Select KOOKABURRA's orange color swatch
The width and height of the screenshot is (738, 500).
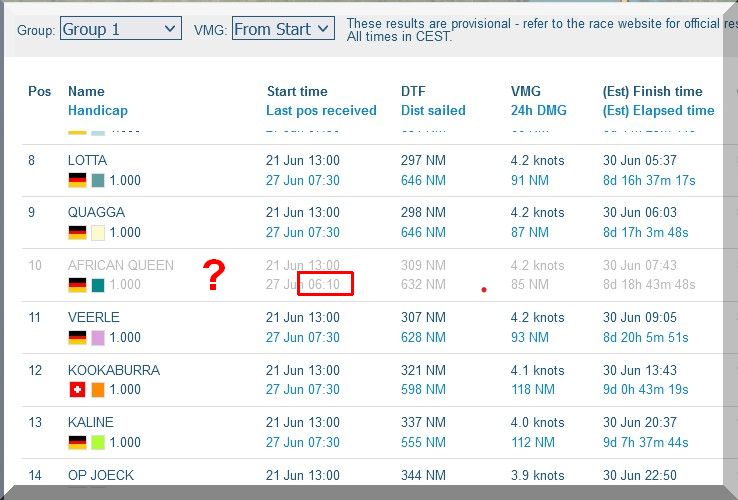[x=98, y=390]
